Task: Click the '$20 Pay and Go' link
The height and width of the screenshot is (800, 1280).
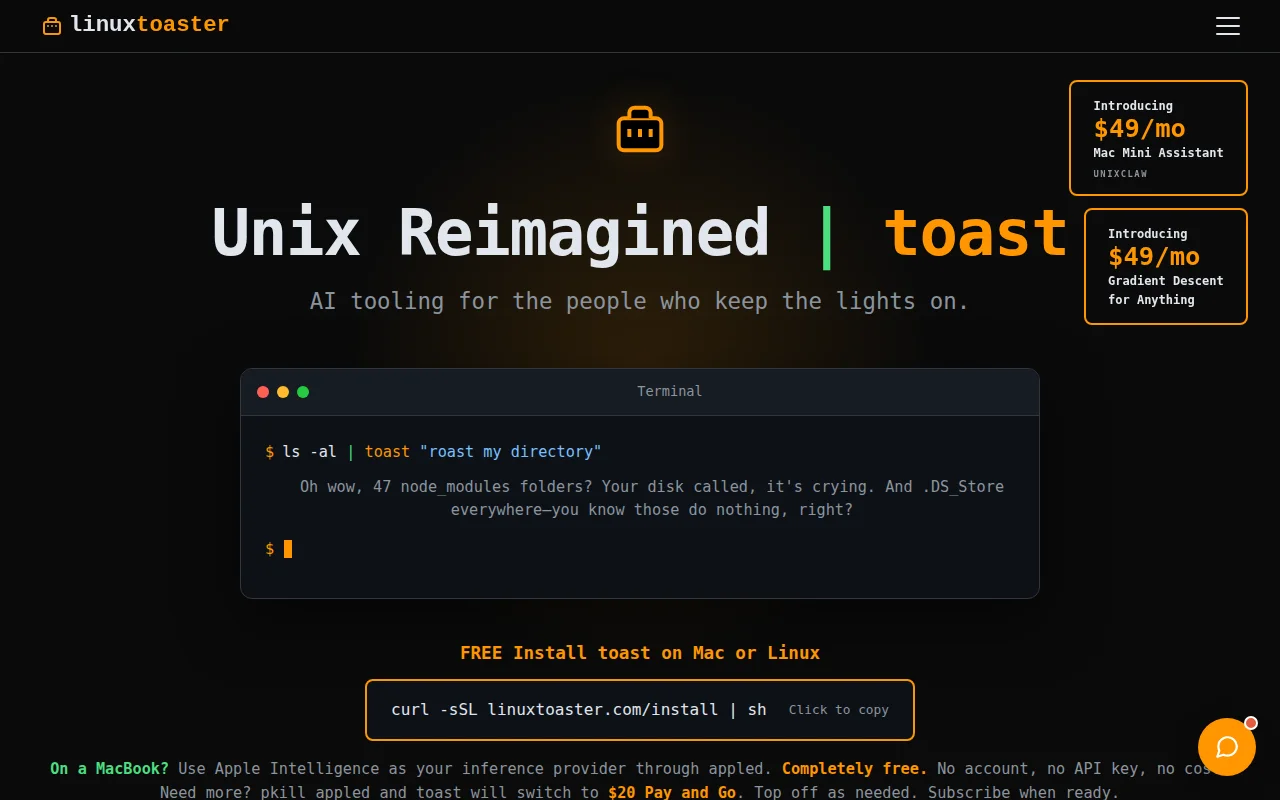Action: pyautogui.click(x=672, y=792)
